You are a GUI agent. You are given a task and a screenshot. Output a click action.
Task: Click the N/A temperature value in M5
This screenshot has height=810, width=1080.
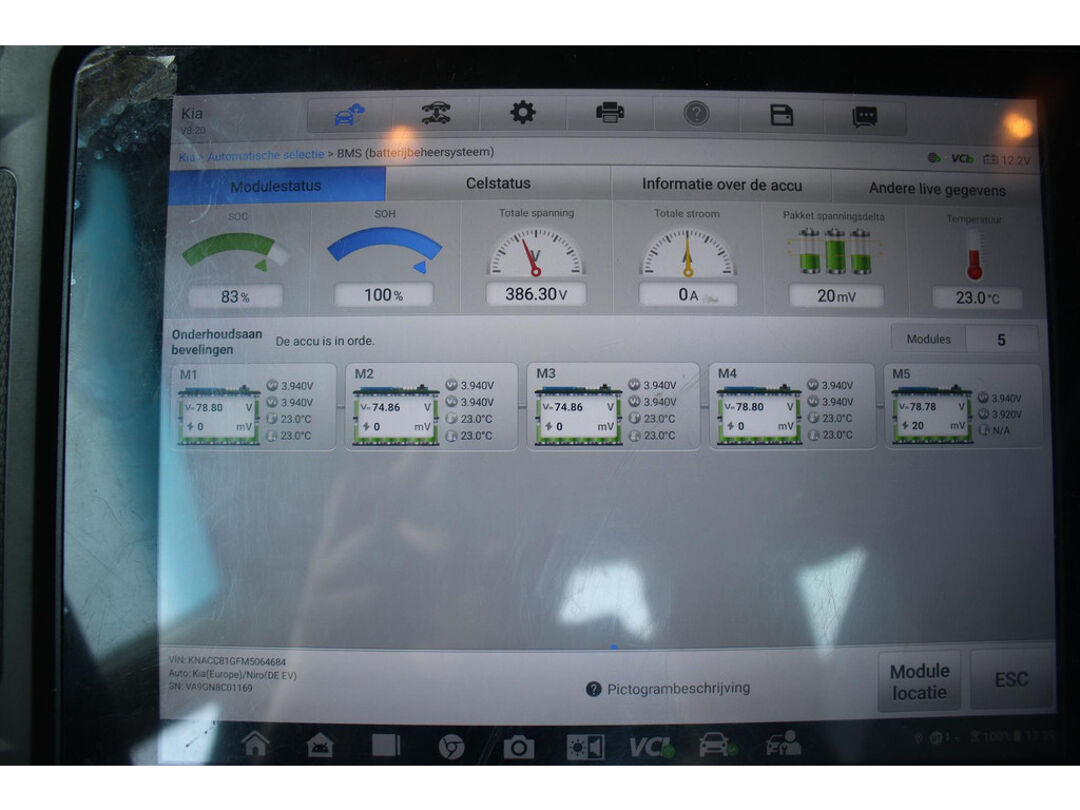[x=1001, y=430]
